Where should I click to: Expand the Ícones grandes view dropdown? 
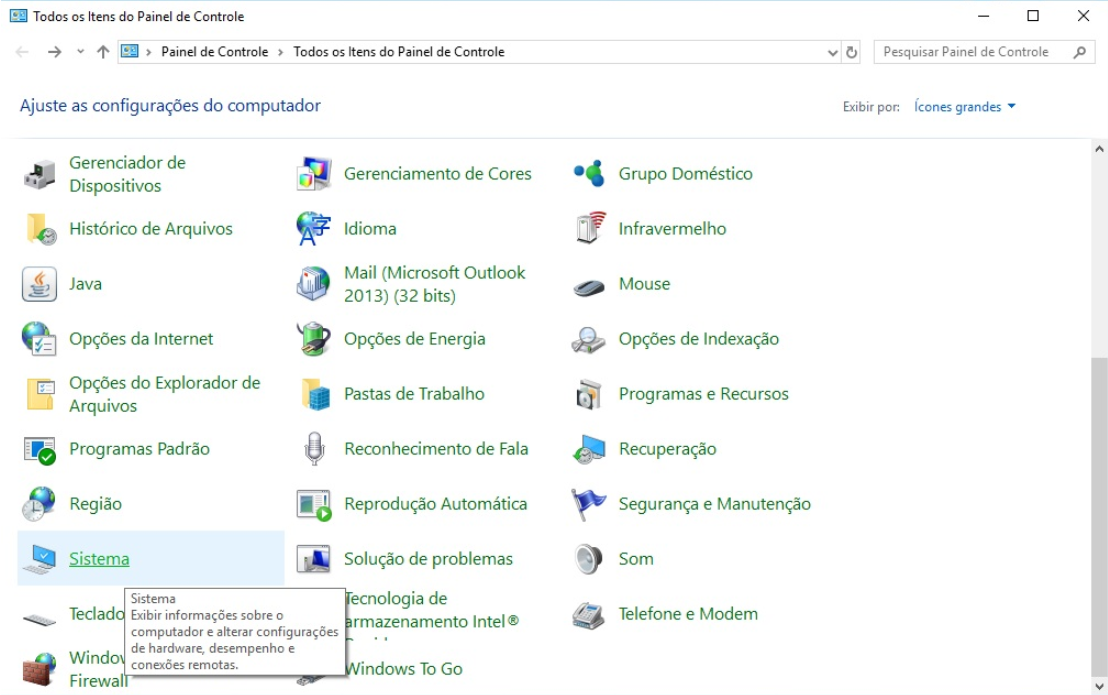coord(964,107)
